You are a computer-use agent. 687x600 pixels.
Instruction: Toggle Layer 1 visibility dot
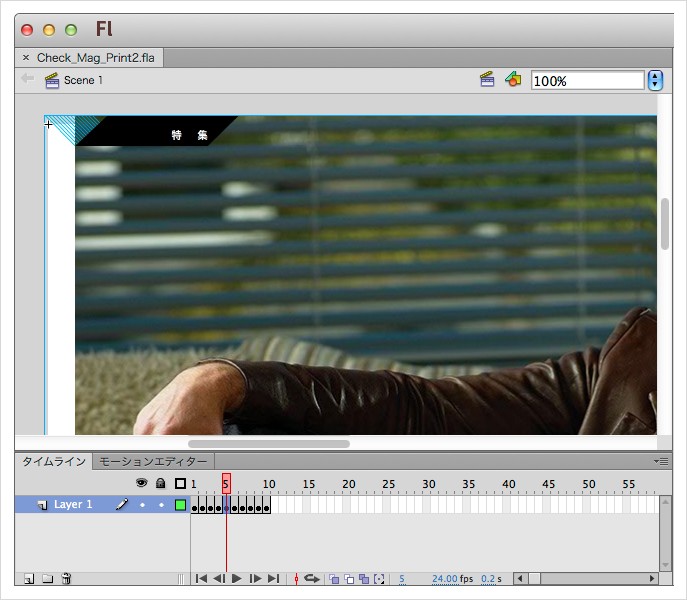tap(142, 505)
